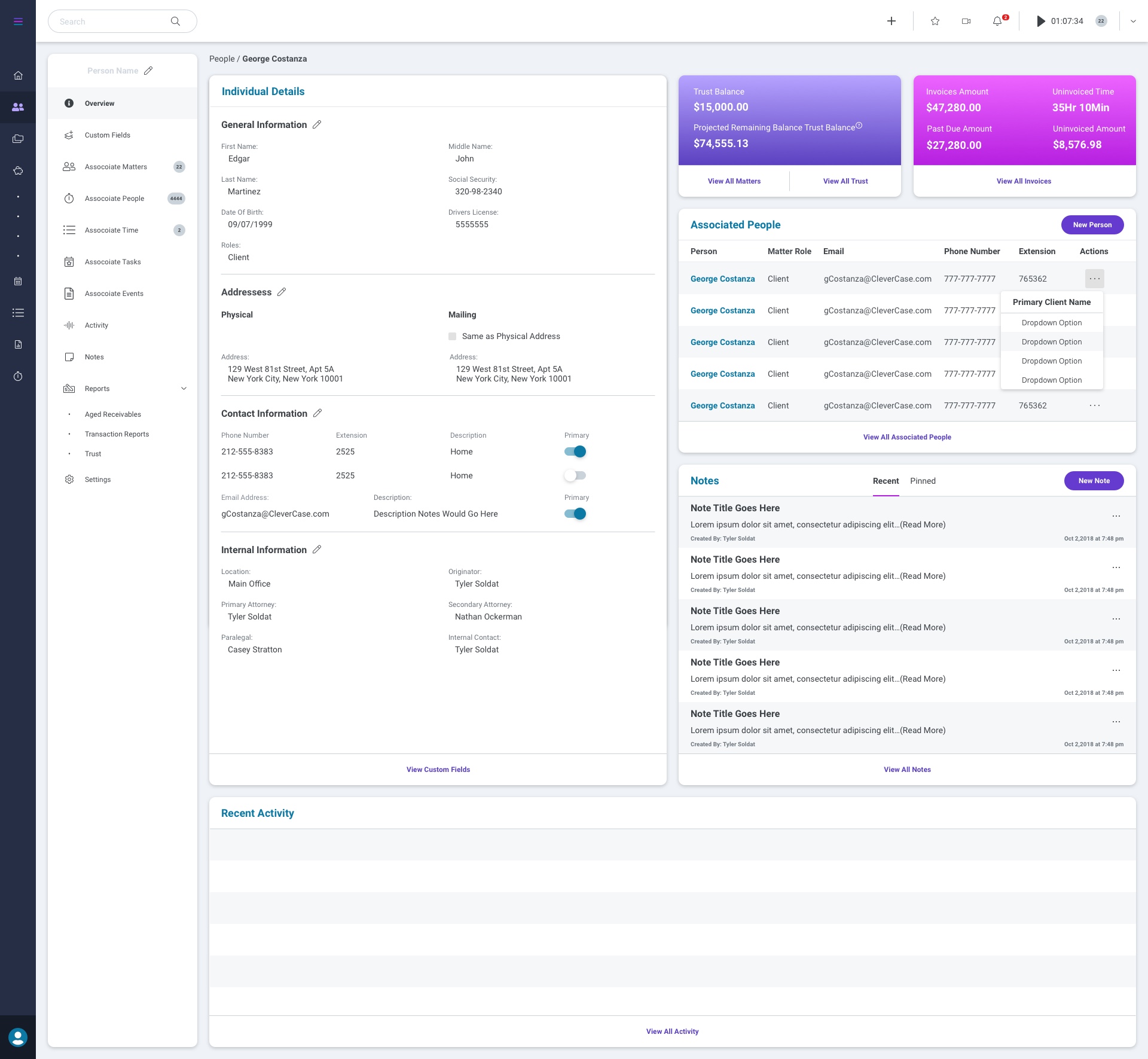This screenshot has height=1059, width=1148.
Task: Enable second phone number Primary toggle
Action: (x=575, y=476)
